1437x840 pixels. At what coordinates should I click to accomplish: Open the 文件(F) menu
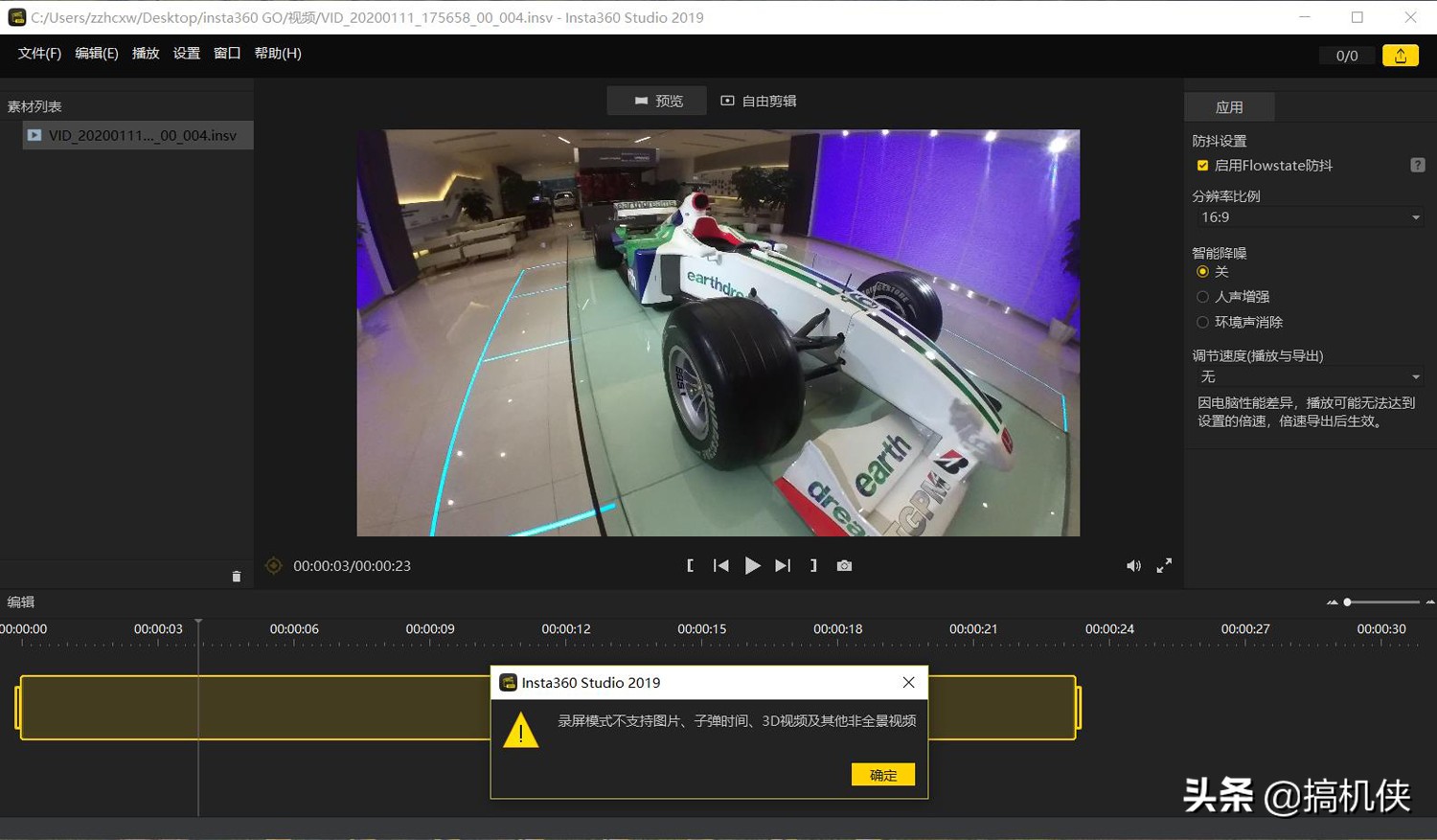coord(39,54)
